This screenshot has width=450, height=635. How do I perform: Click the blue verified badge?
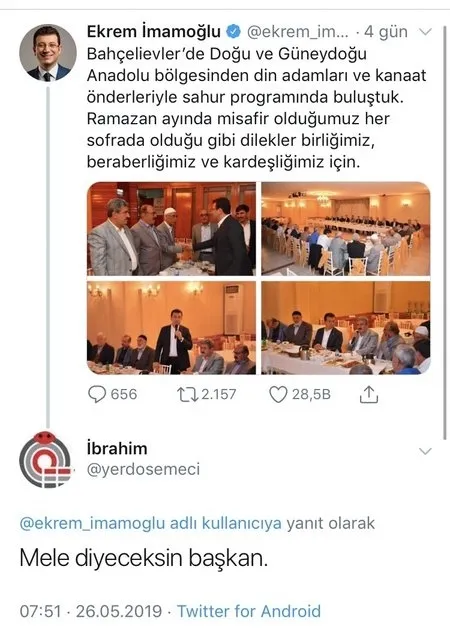(233, 32)
